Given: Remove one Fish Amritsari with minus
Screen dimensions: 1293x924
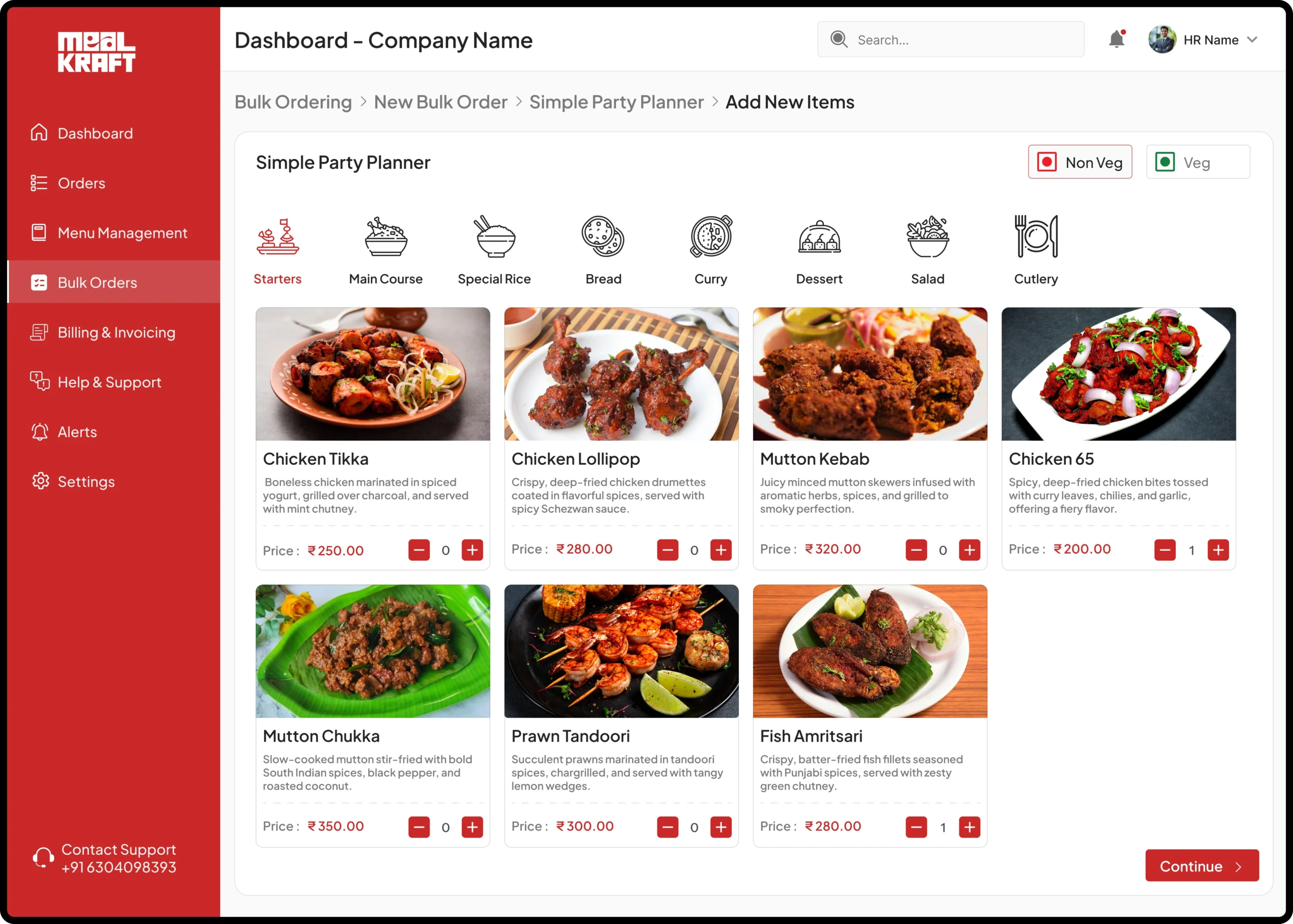Looking at the screenshot, I should click(x=916, y=826).
